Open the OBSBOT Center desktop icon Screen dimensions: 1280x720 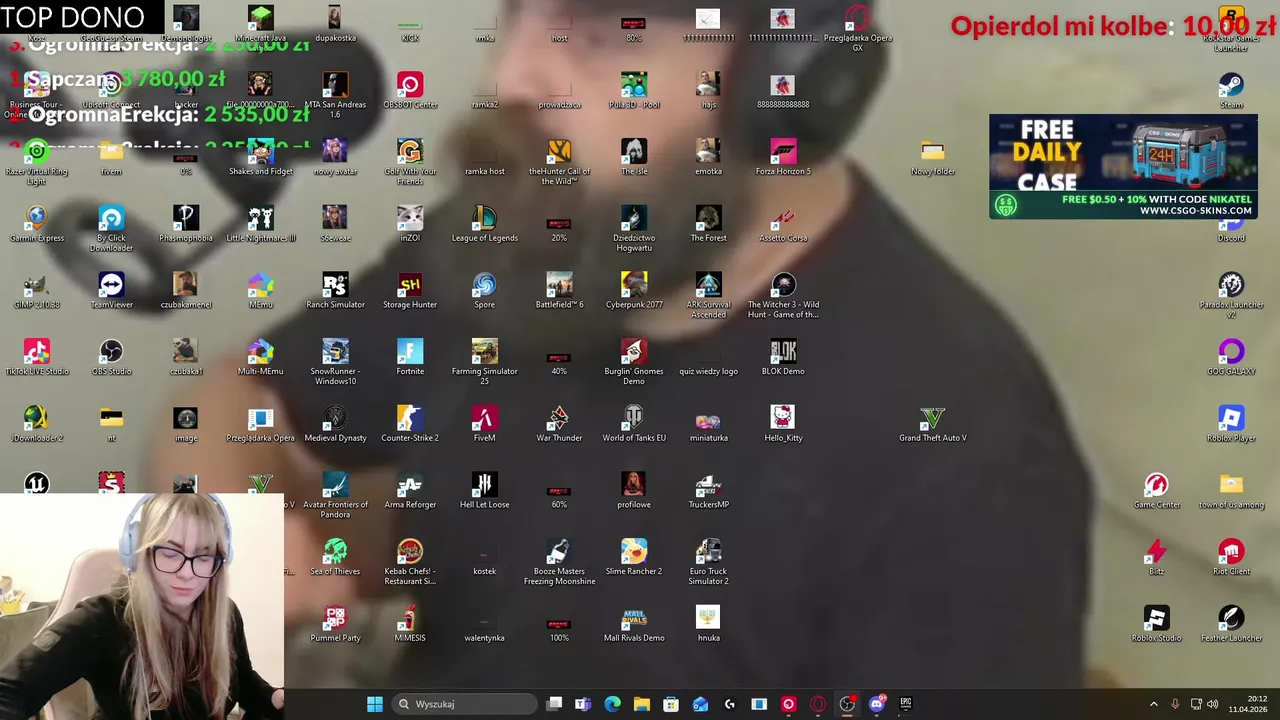(x=410, y=90)
